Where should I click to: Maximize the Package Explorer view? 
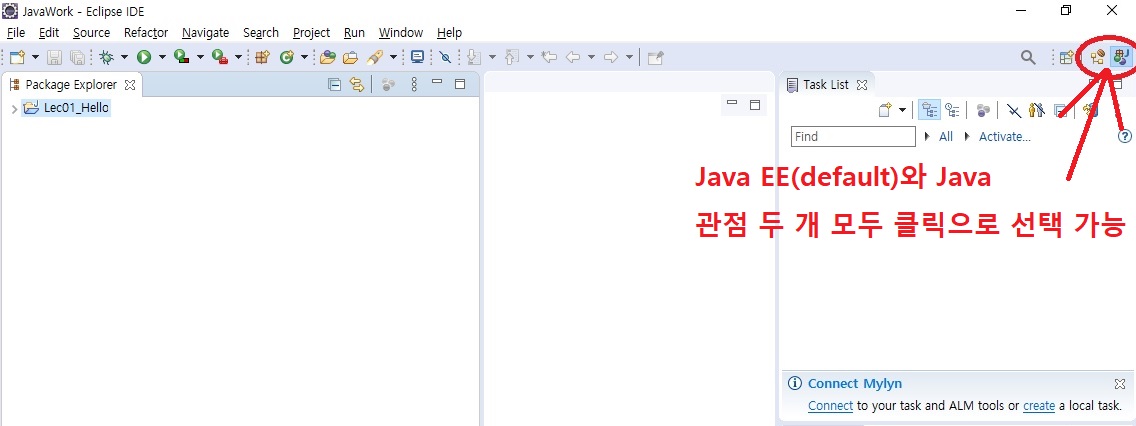coord(459,84)
